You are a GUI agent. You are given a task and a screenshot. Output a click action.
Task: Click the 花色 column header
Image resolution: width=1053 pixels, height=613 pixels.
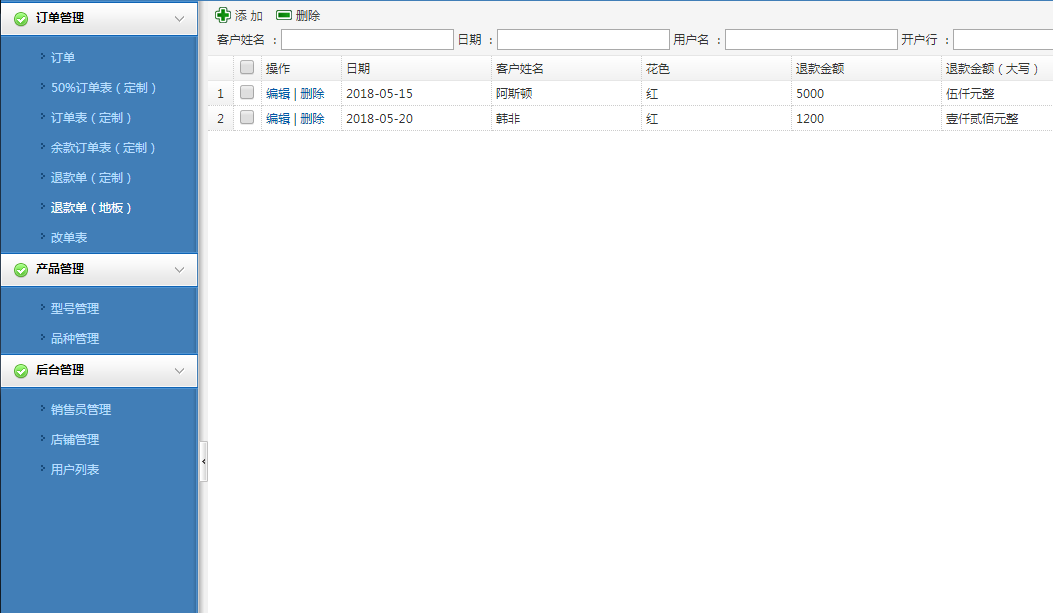click(x=716, y=68)
